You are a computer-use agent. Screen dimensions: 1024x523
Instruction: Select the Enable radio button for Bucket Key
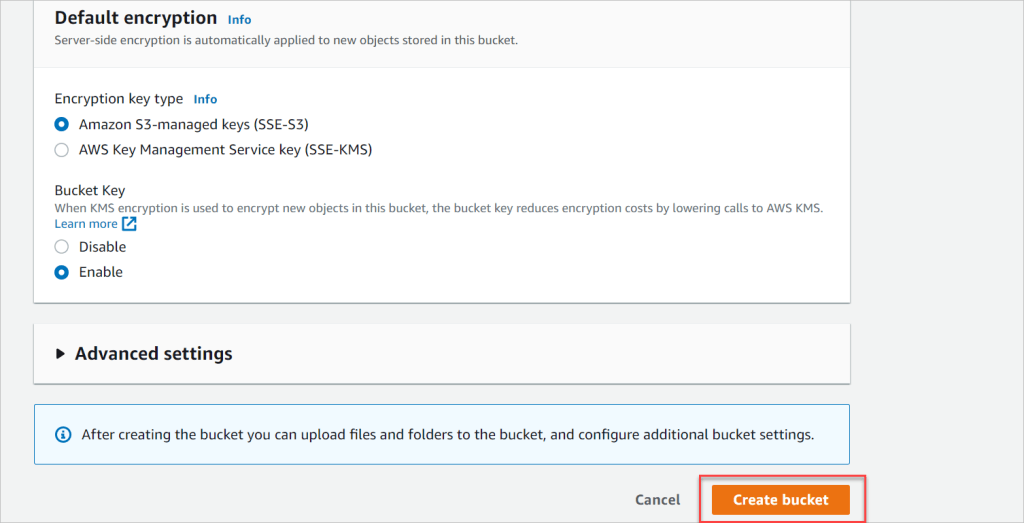pyautogui.click(x=61, y=272)
